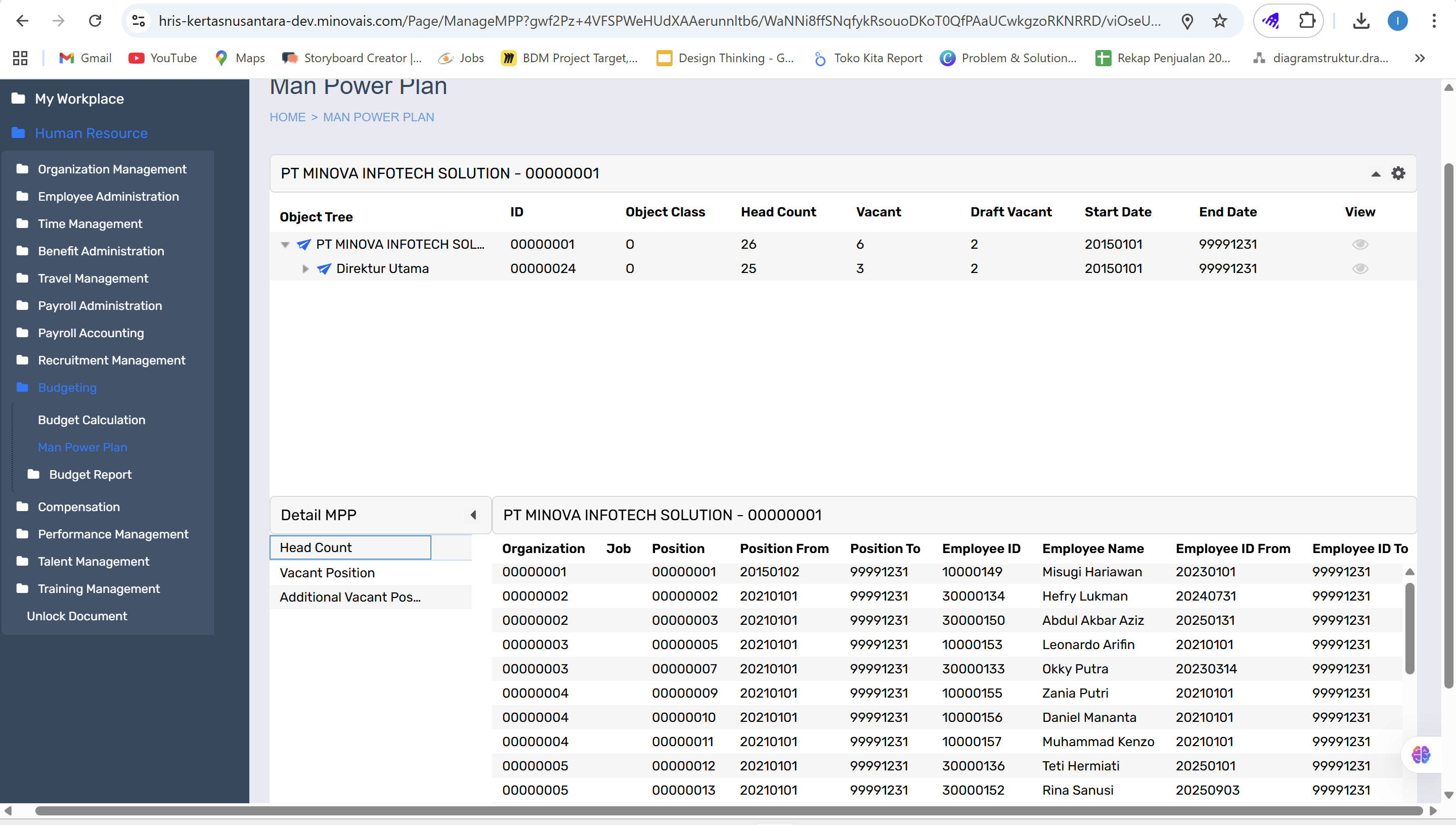Collapse the PT MINOVA INFOTECH SOL tree node
This screenshot has height=825, width=1456.
click(285, 245)
